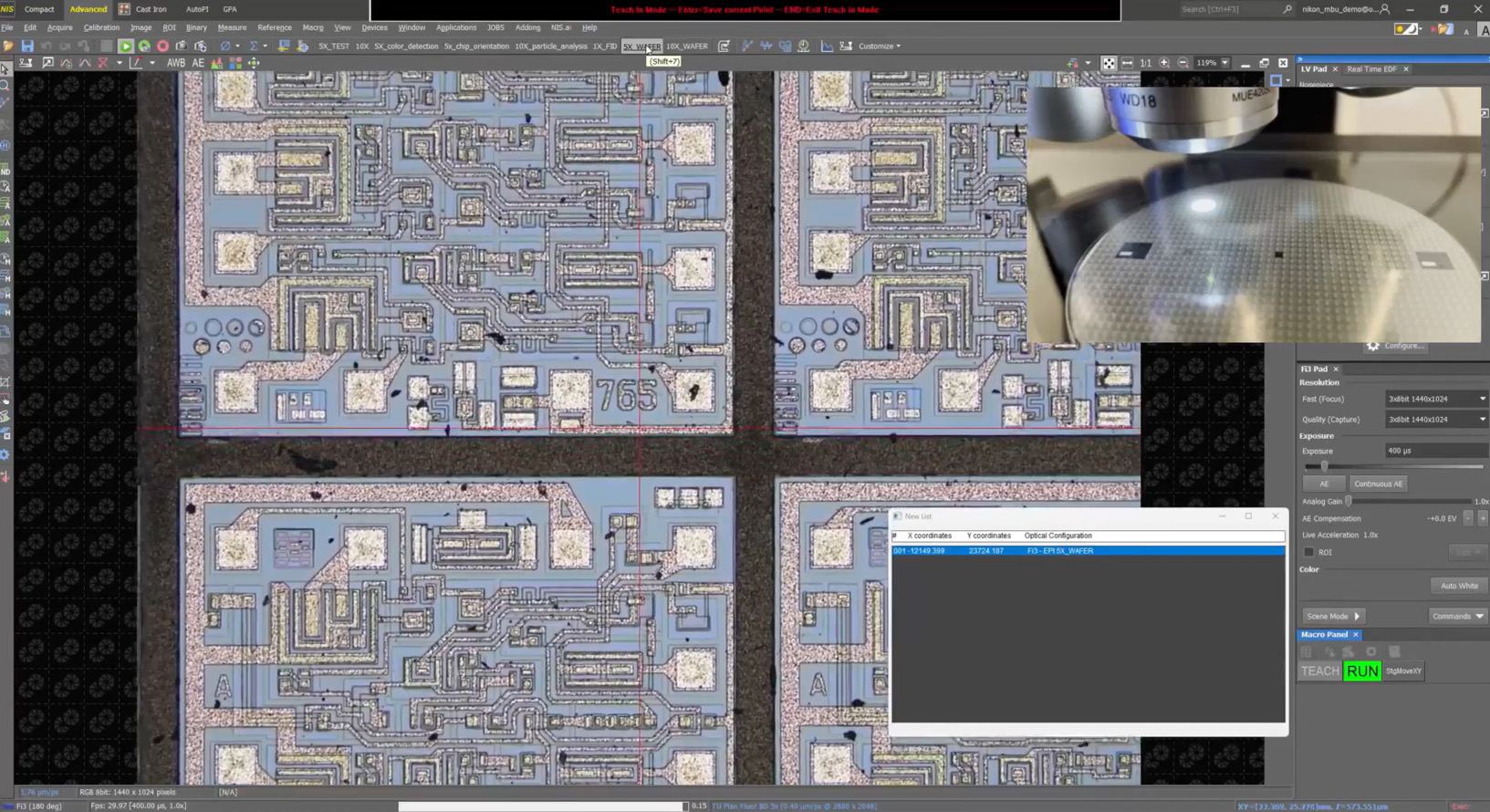
Task: Open the Quality (Capture) resolution dropdown
Action: click(x=1436, y=420)
